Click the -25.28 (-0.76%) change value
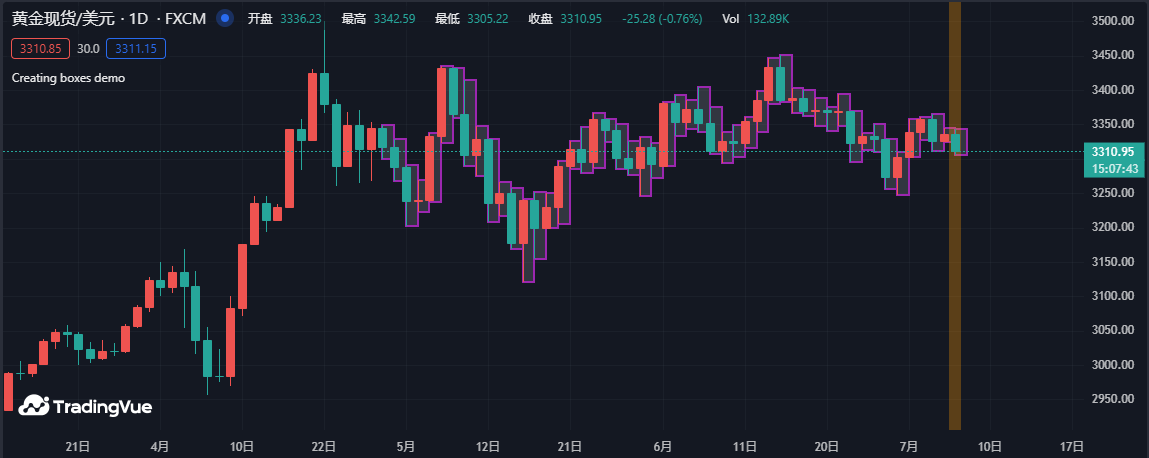Image resolution: width=1149 pixels, height=458 pixels. tap(661, 19)
